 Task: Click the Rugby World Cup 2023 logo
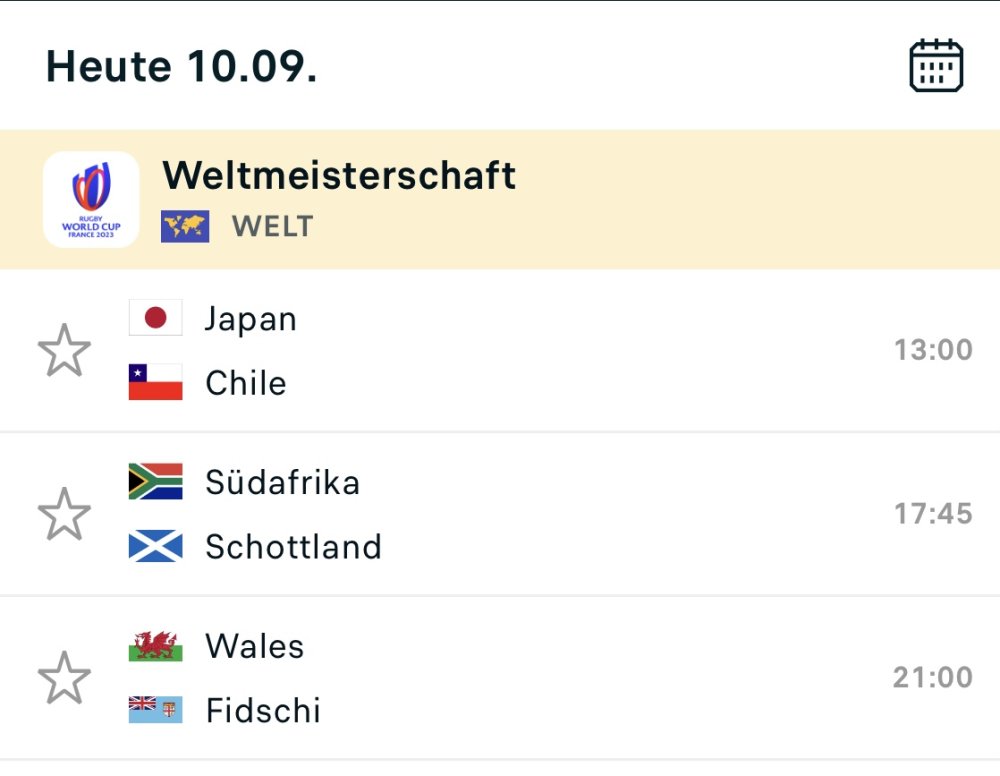pyautogui.click(x=91, y=199)
